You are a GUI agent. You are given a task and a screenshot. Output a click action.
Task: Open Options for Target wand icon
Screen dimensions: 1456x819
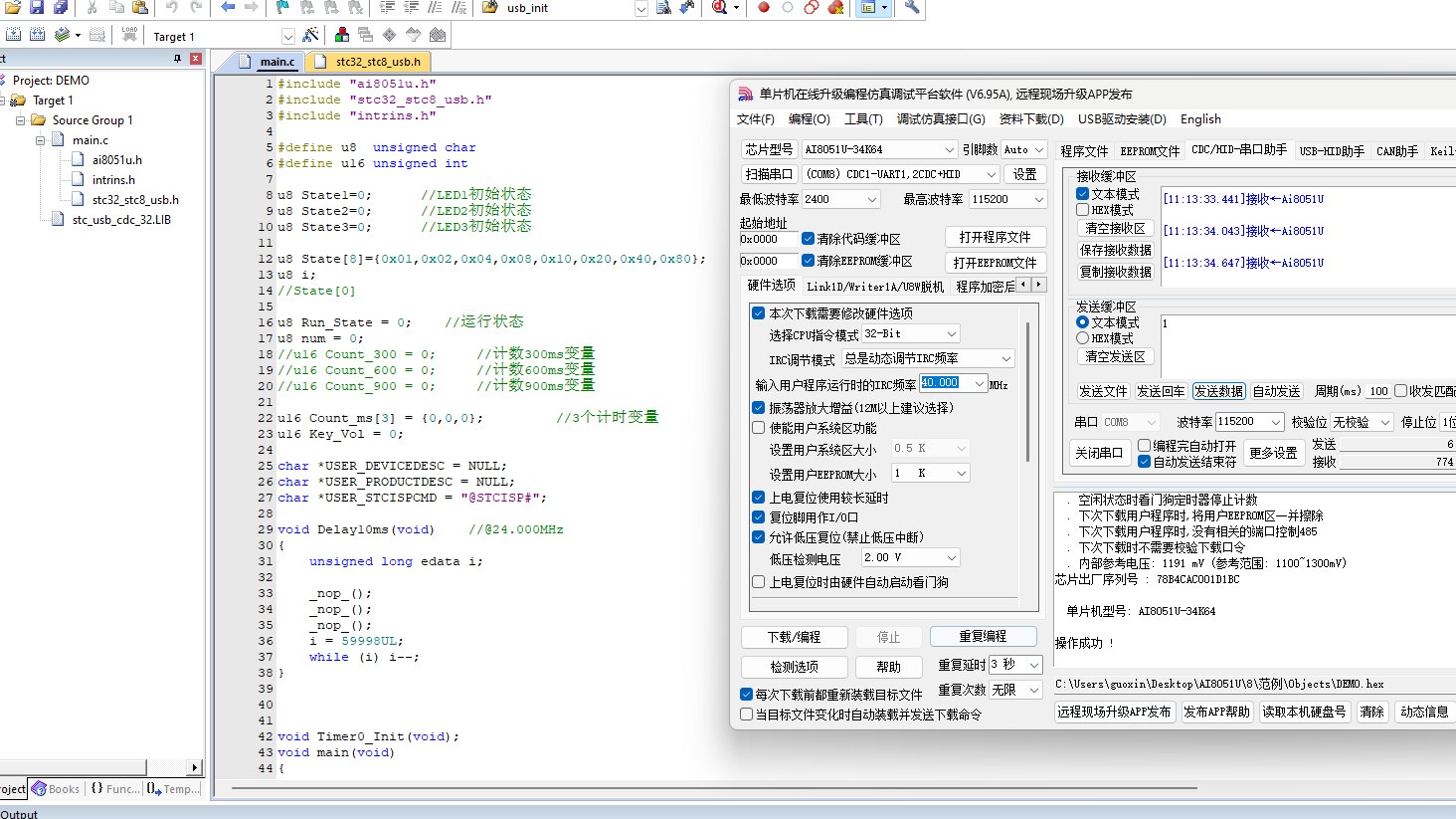click(310, 35)
